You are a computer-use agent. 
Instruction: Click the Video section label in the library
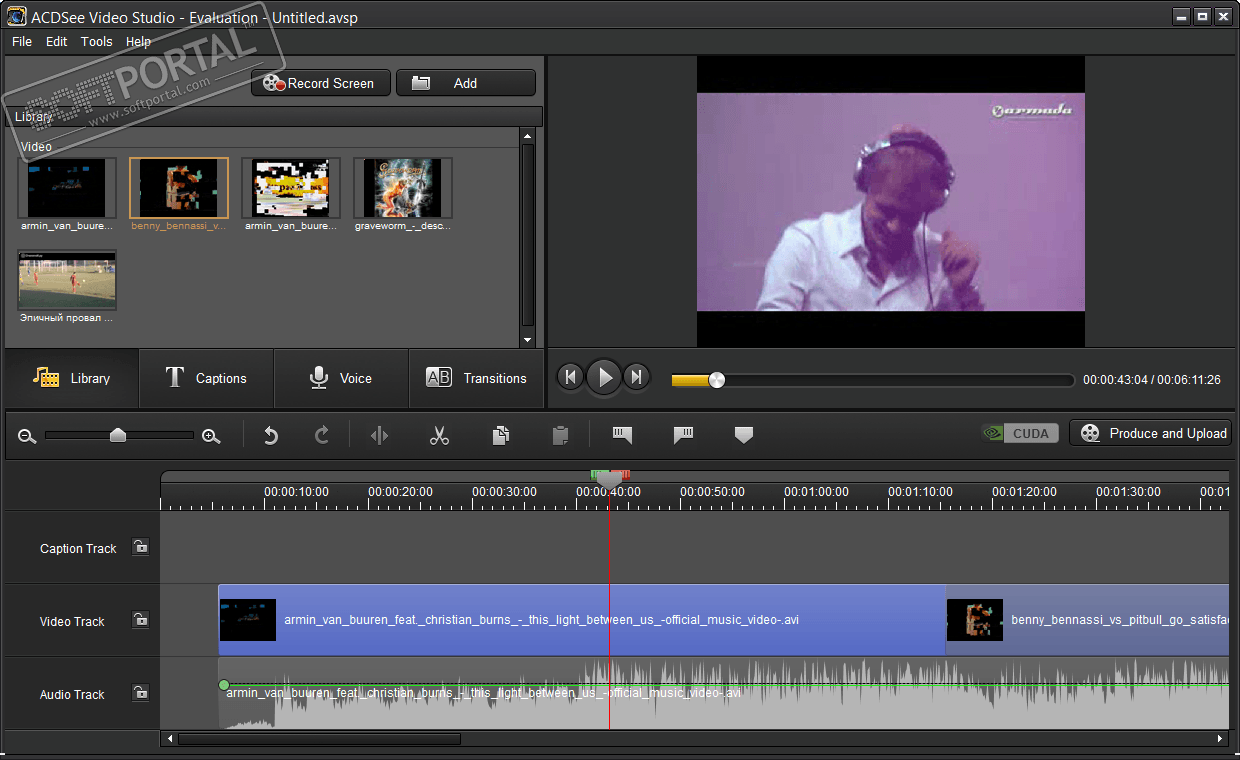coord(36,146)
